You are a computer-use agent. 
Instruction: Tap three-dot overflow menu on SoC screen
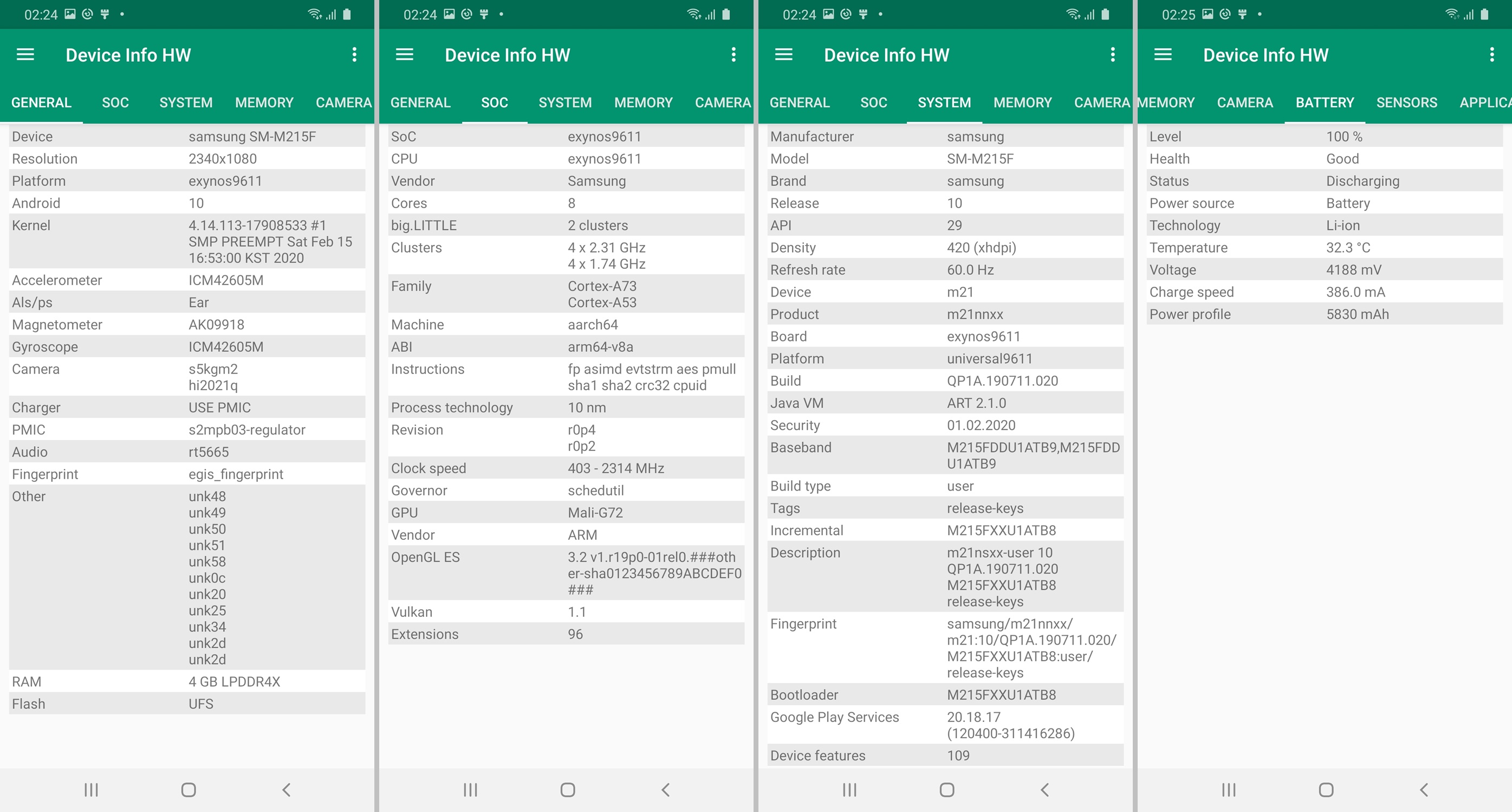point(733,55)
